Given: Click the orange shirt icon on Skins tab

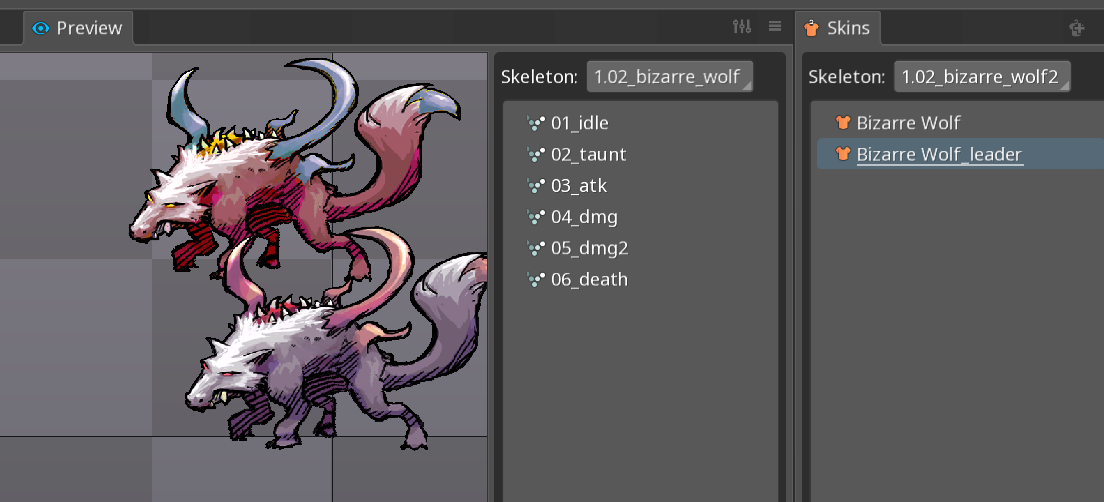Looking at the screenshot, I should tap(812, 28).
